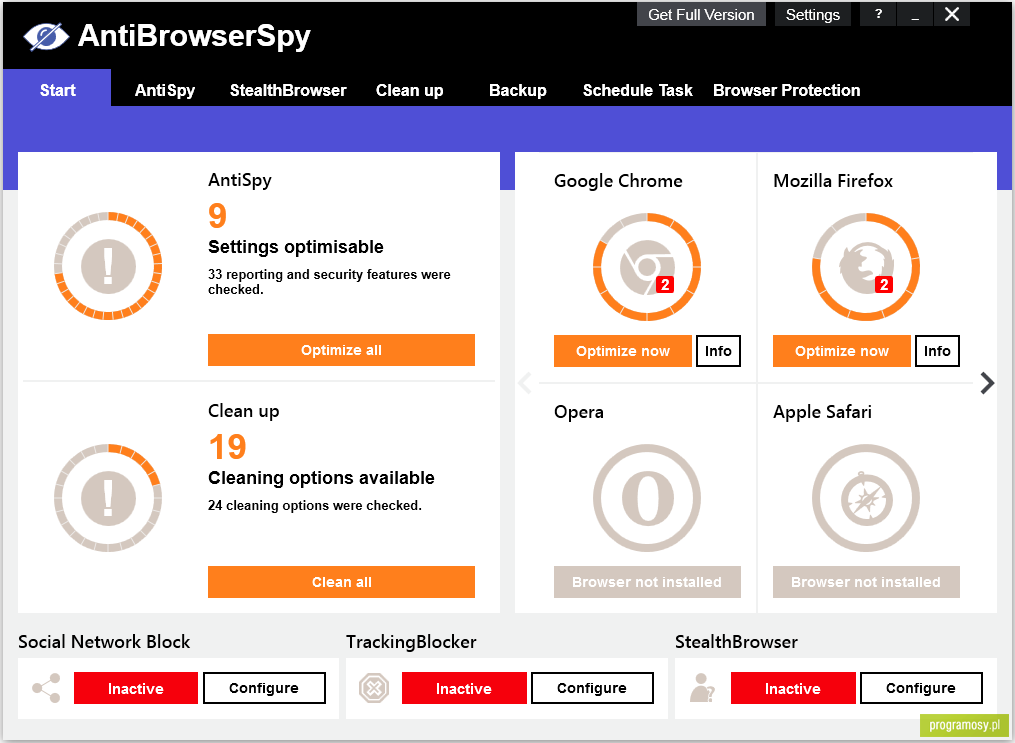Image resolution: width=1015 pixels, height=743 pixels.
Task: Show next browsers with right chevron
Action: pyautogui.click(x=987, y=383)
